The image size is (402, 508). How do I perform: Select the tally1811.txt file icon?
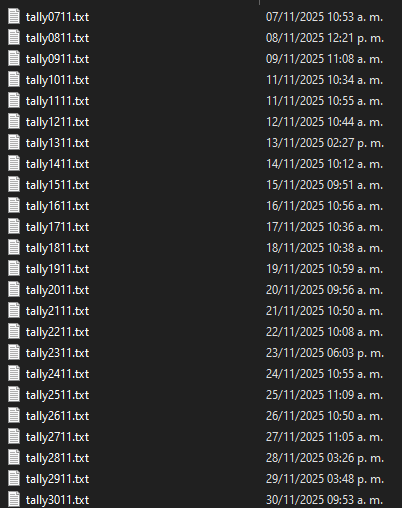14,248
